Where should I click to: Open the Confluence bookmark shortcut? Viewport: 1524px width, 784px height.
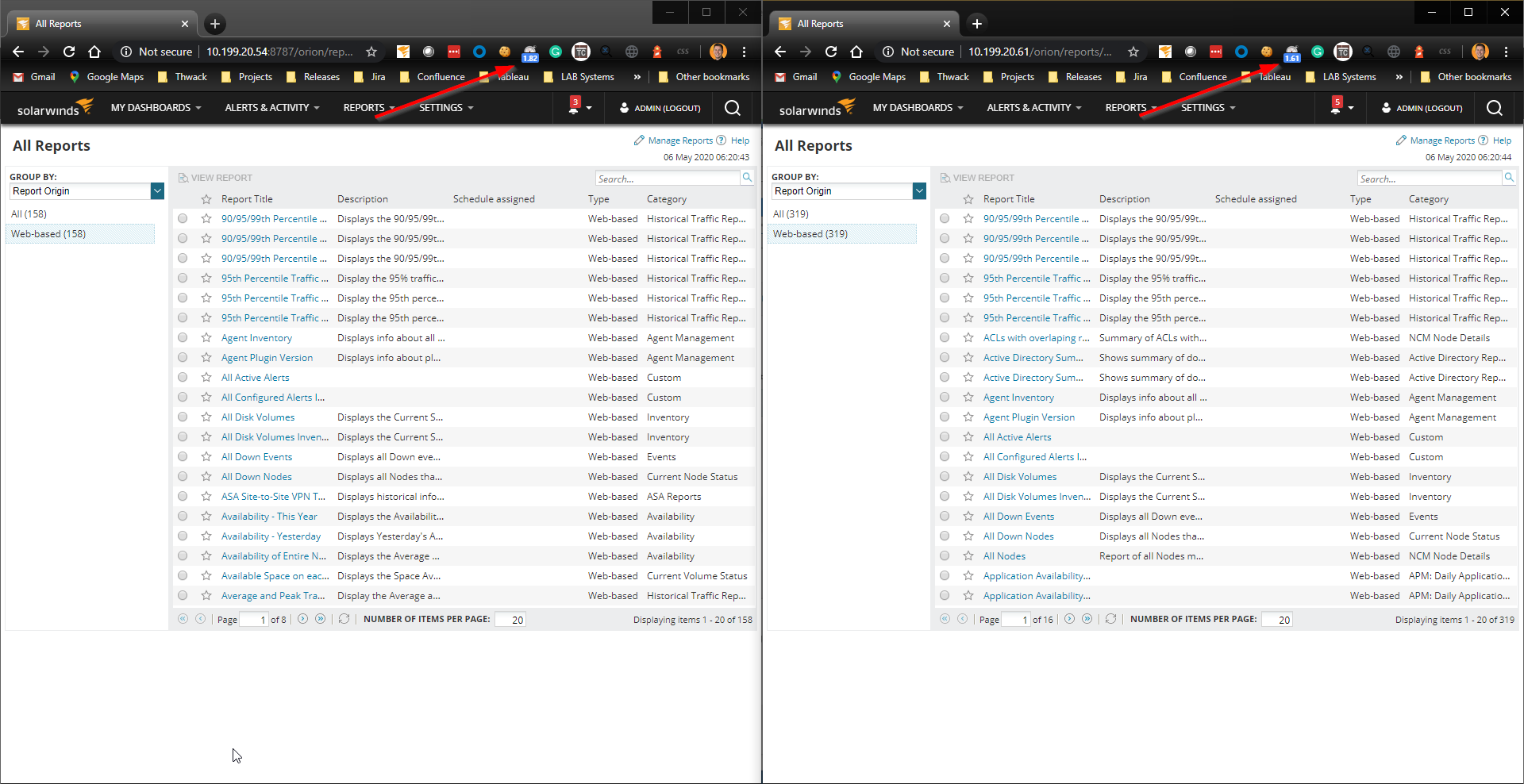click(440, 77)
